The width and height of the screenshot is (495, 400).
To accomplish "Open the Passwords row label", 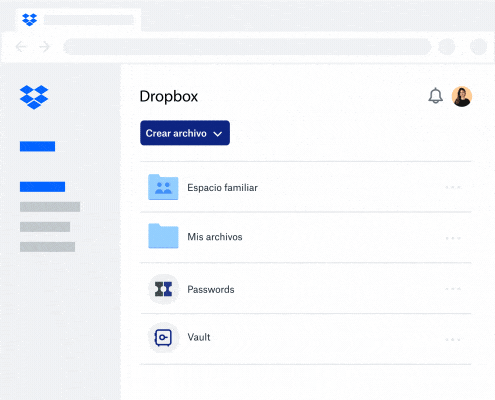I will (x=211, y=289).
